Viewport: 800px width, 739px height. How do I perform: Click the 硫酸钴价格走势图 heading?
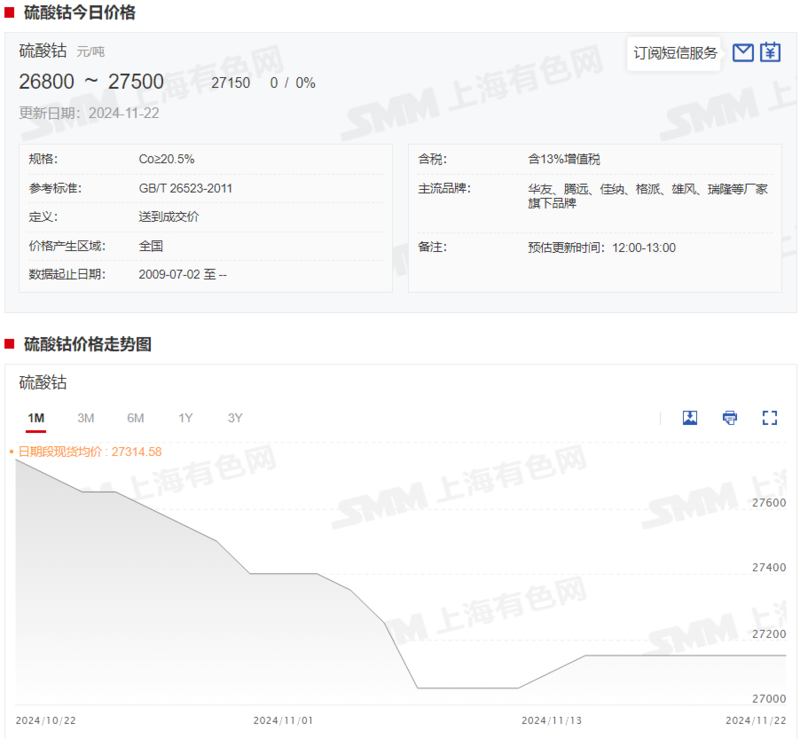88,344
